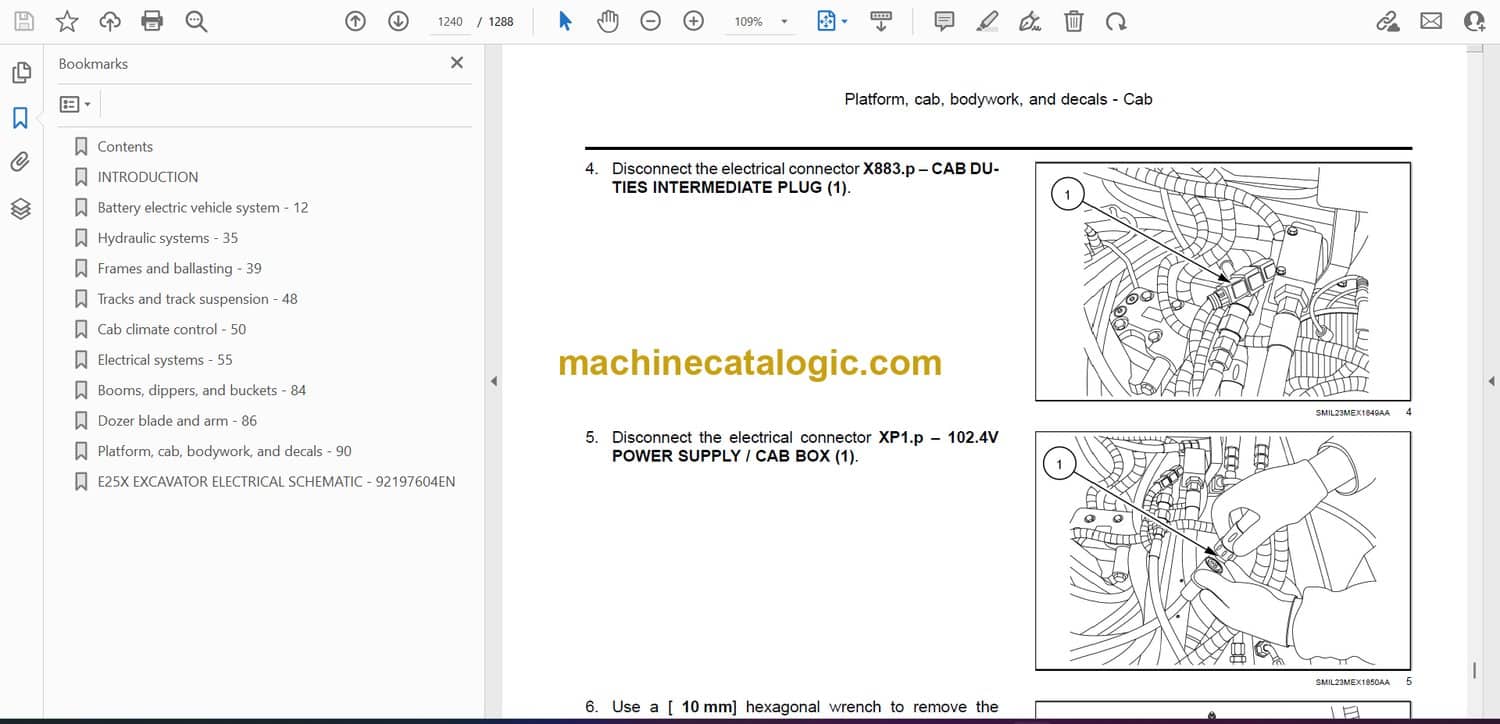The height and width of the screenshot is (724, 1500).
Task: Go to the next page with the down arrow
Action: pyautogui.click(x=398, y=21)
